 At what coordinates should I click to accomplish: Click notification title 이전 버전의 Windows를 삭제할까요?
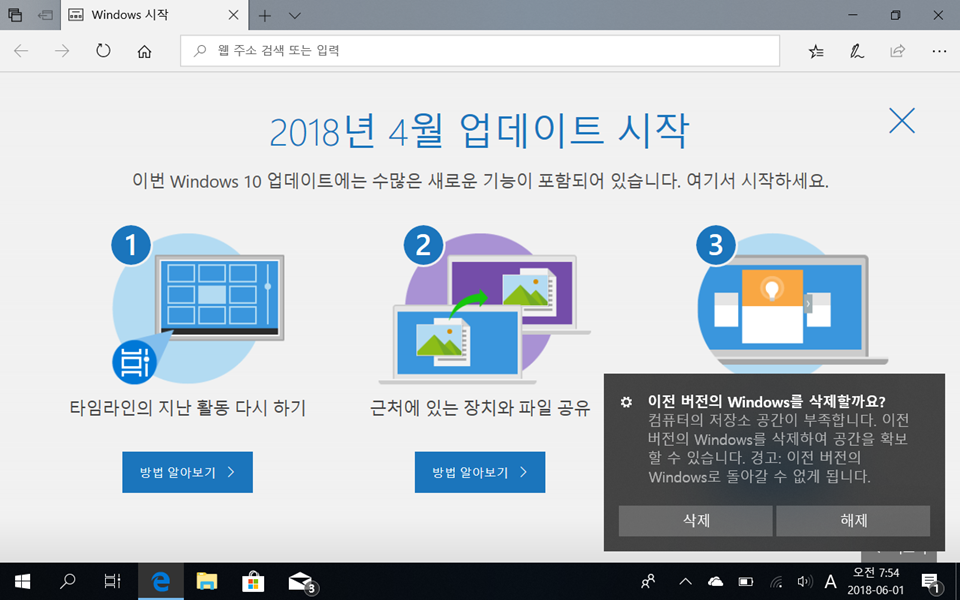coord(767,402)
